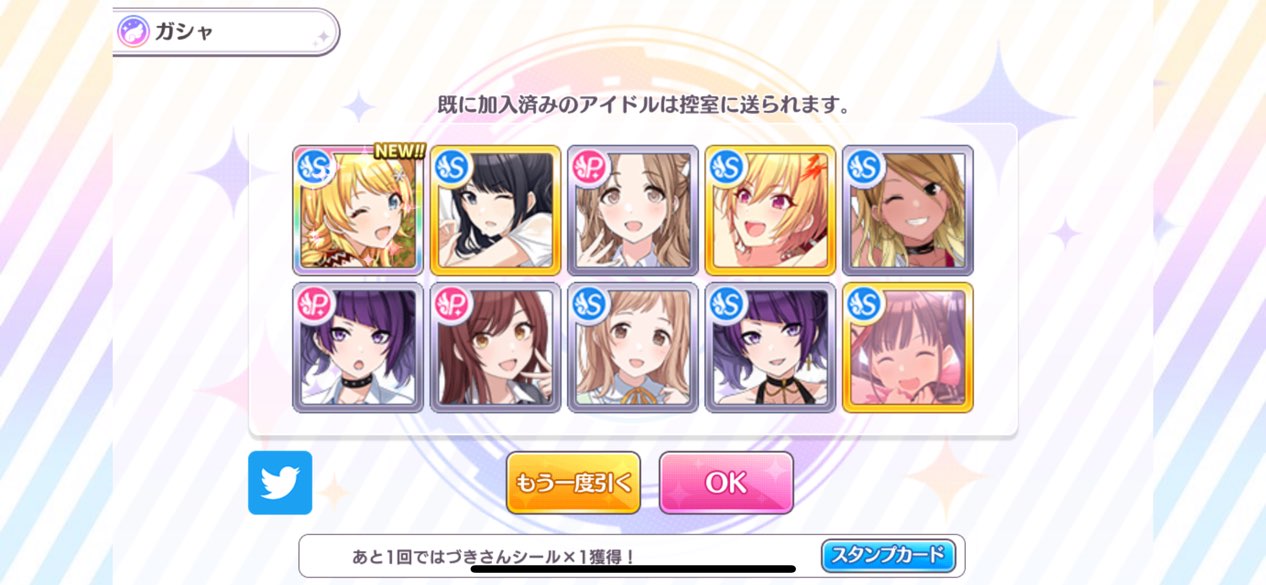Click もう一度引く to draw again
The width and height of the screenshot is (1266, 585).
tap(573, 482)
